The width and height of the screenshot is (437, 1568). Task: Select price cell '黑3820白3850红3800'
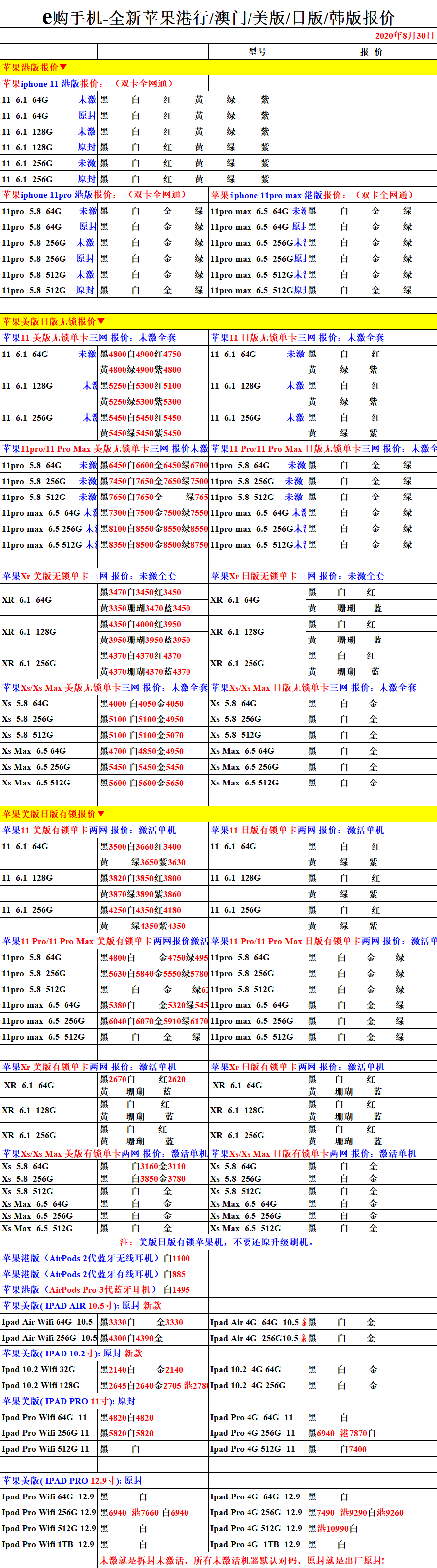tap(153, 878)
